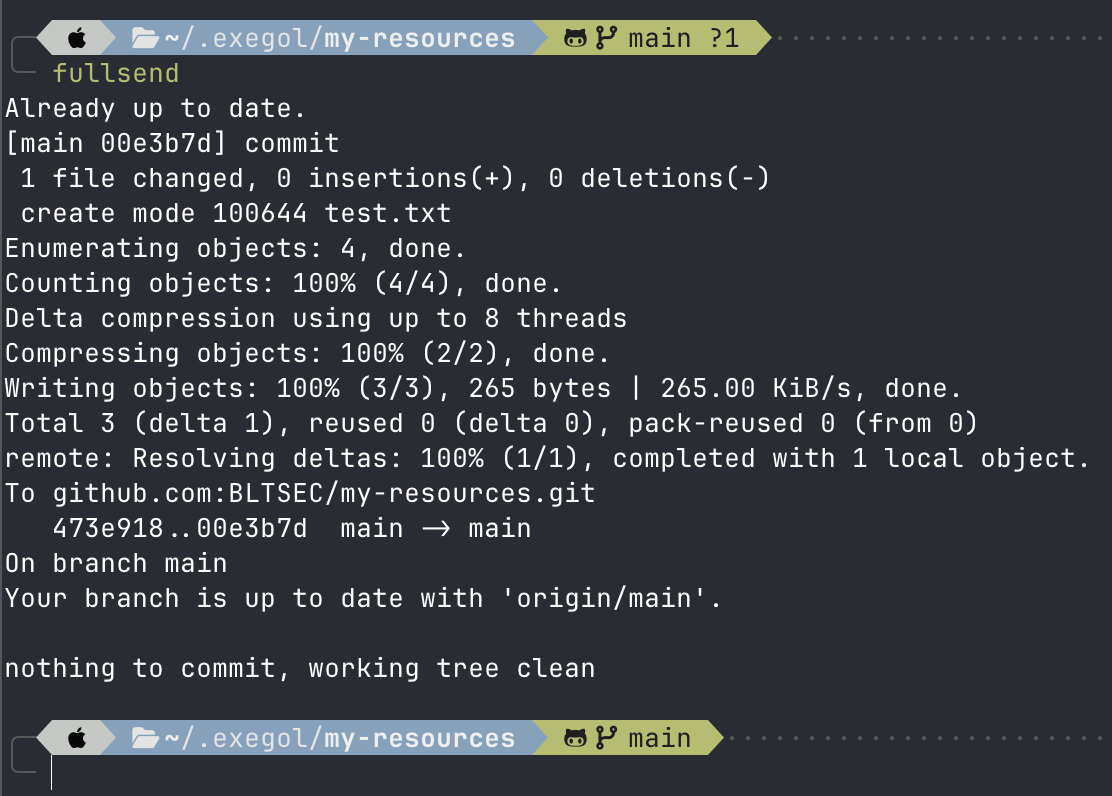This screenshot has height=796, width=1112.
Task: Click 'nothing to commit, working tree clean' message
Action: 300,669
